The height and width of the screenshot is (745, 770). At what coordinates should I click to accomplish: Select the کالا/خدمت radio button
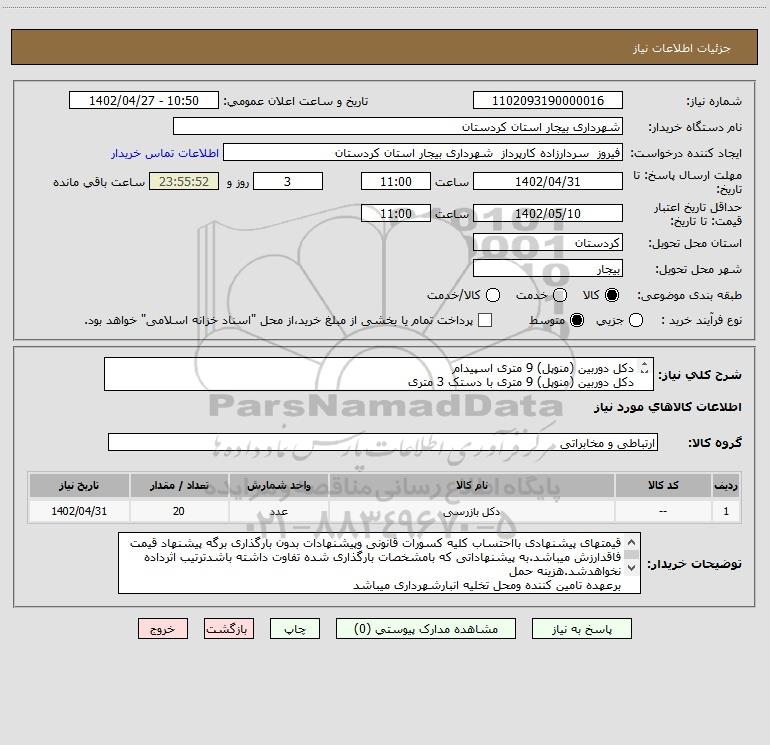pos(493,295)
